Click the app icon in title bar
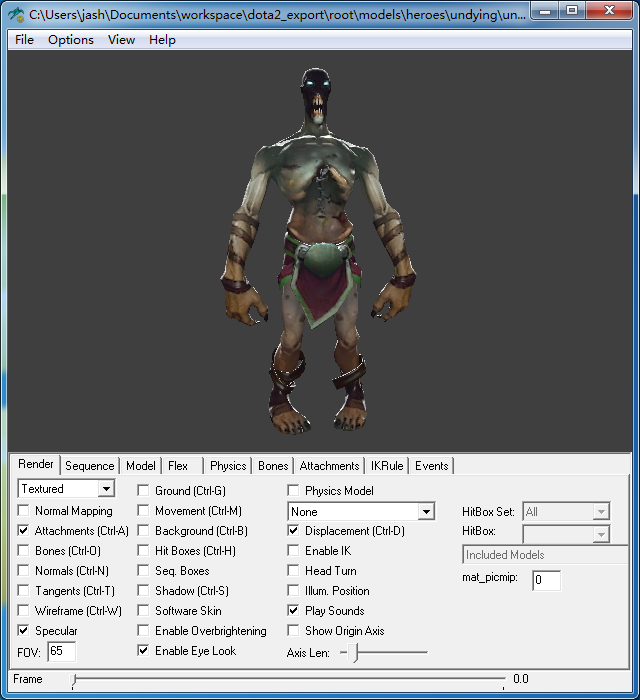Viewport: 640px width, 700px height. [x=16, y=14]
